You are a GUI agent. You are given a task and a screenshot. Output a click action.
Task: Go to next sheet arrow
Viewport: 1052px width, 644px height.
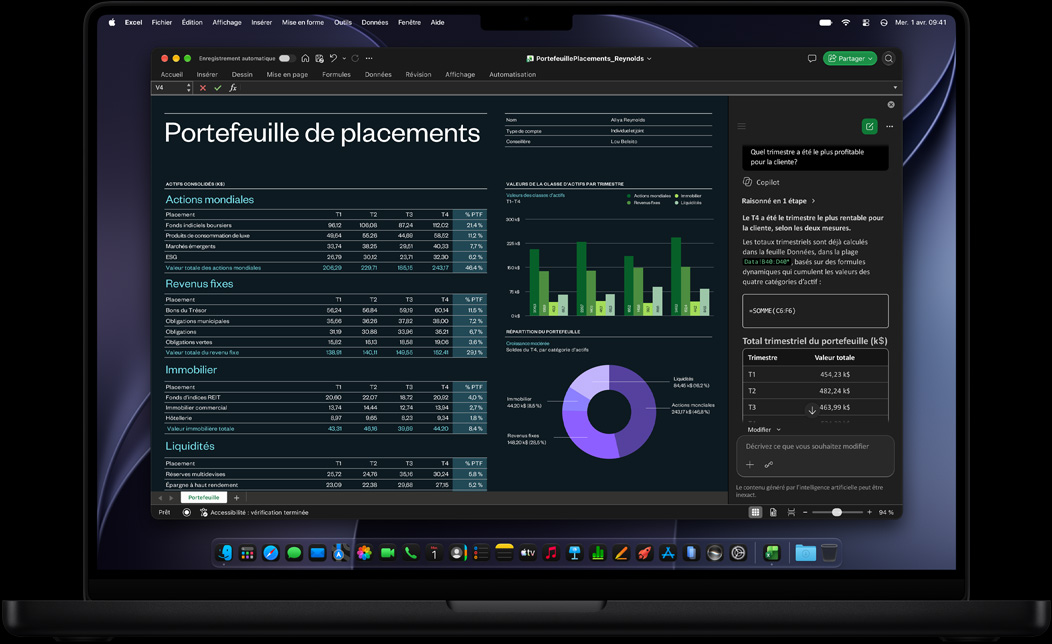(x=172, y=498)
